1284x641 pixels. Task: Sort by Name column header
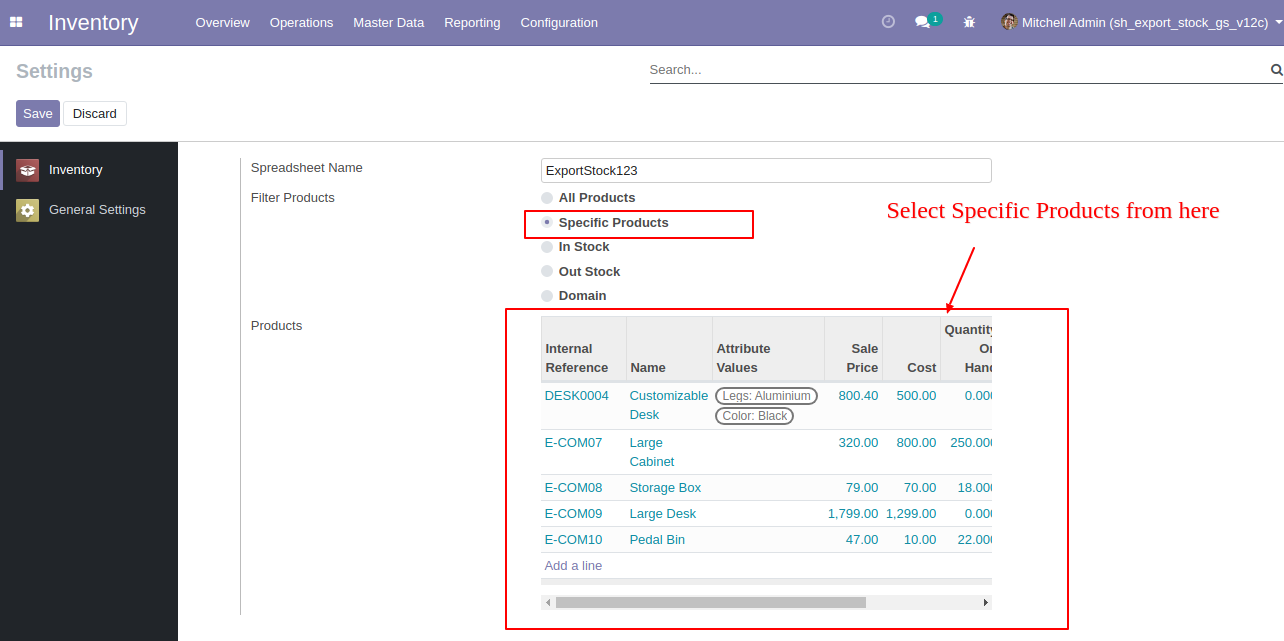tap(669, 348)
